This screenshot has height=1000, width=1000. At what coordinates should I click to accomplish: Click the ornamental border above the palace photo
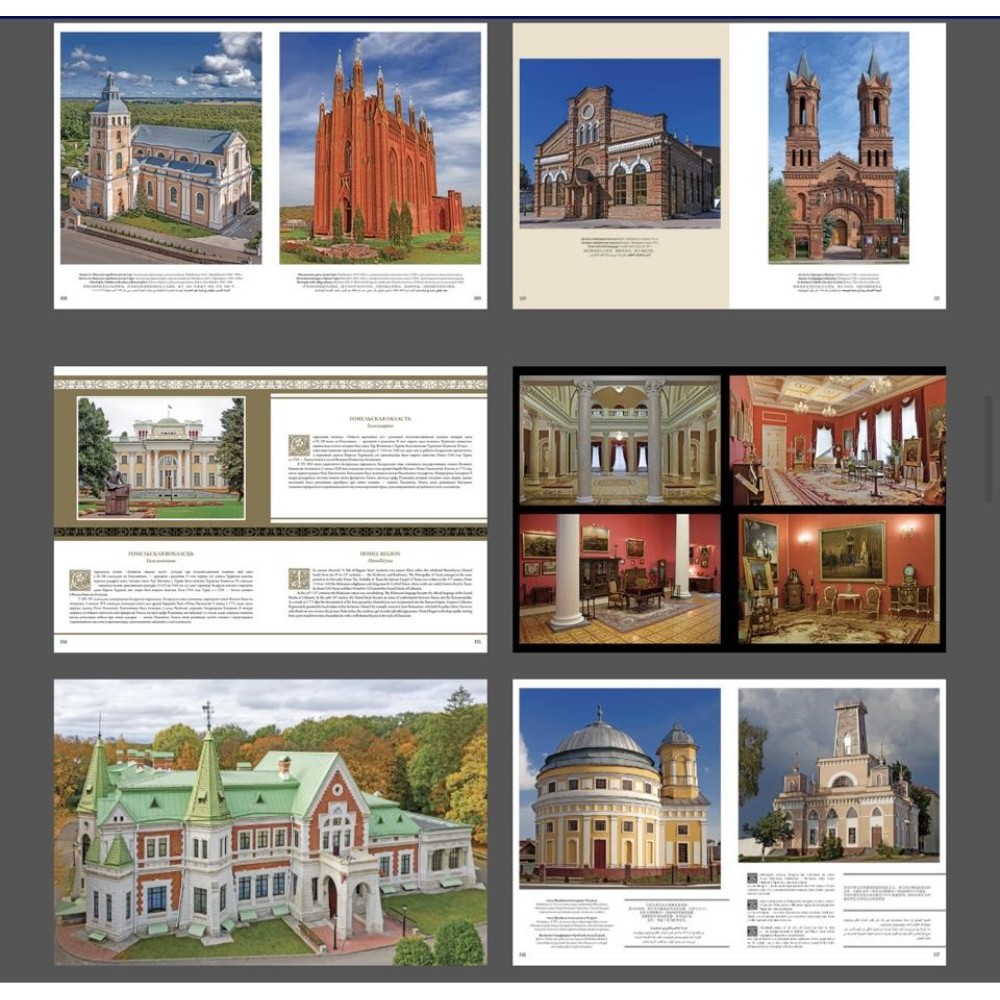point(270,384)
